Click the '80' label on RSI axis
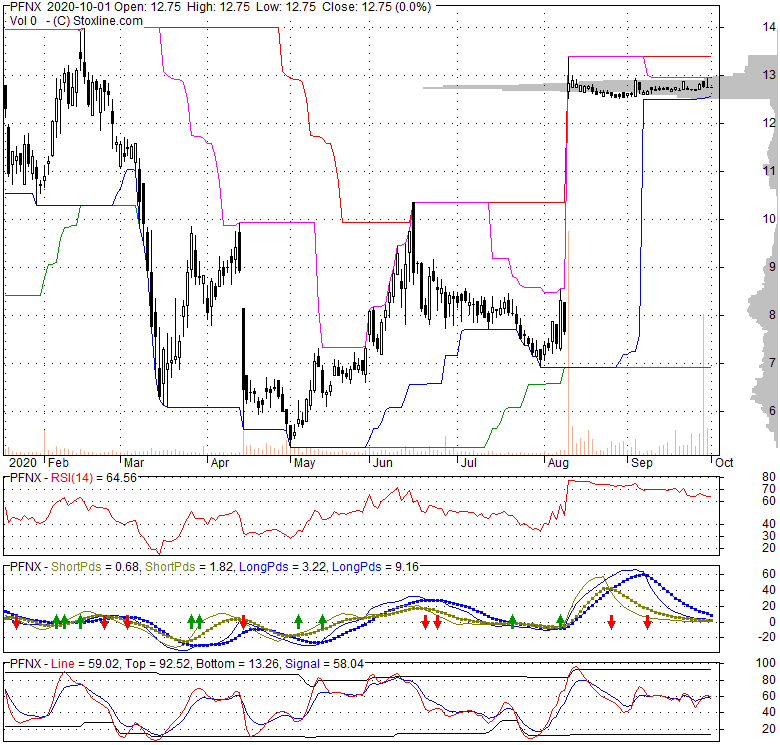Image resolution: width=780 pixels, height=745 pixels. pos(769,476)
